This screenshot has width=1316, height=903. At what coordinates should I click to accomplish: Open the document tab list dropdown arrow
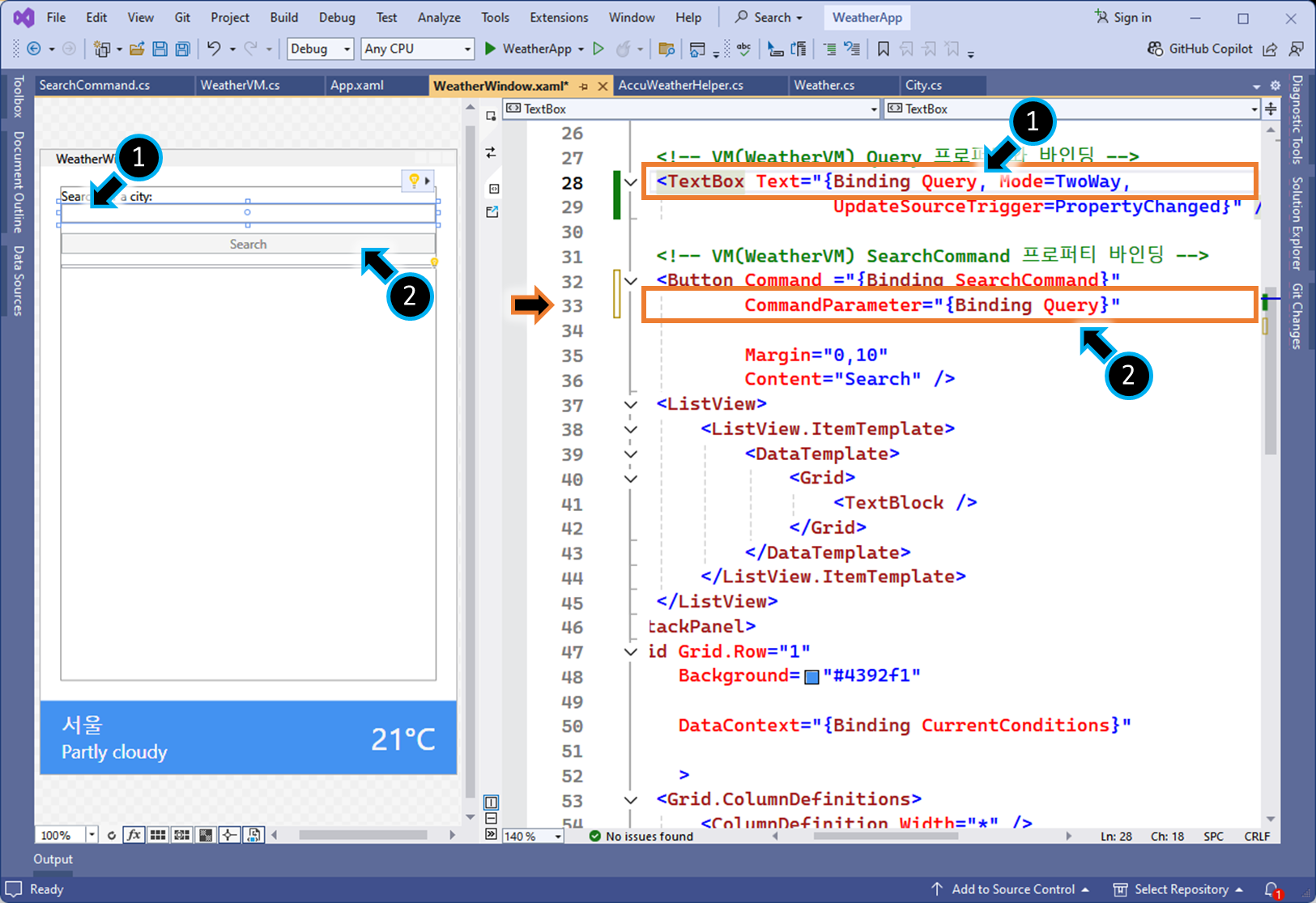coord(1257,86)
